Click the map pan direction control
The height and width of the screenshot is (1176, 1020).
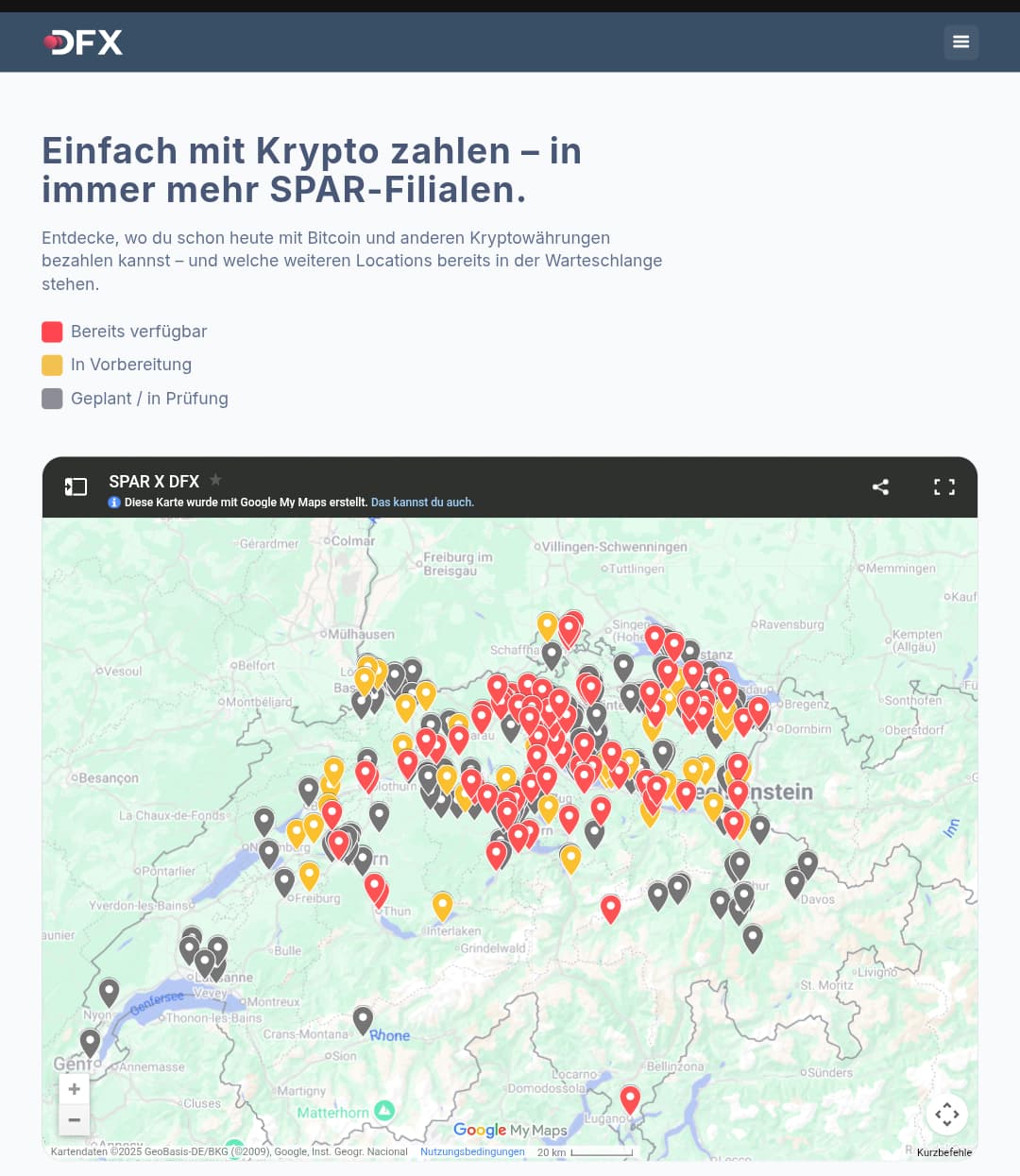coord(947,1115)
